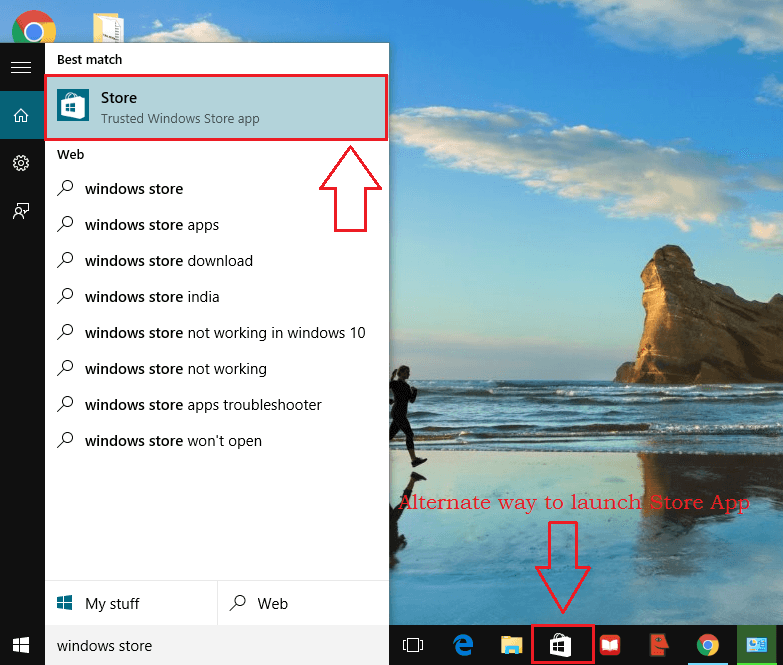783x665 pixels.
Task: Open File Explorer from taskbar
Action: 512,646
